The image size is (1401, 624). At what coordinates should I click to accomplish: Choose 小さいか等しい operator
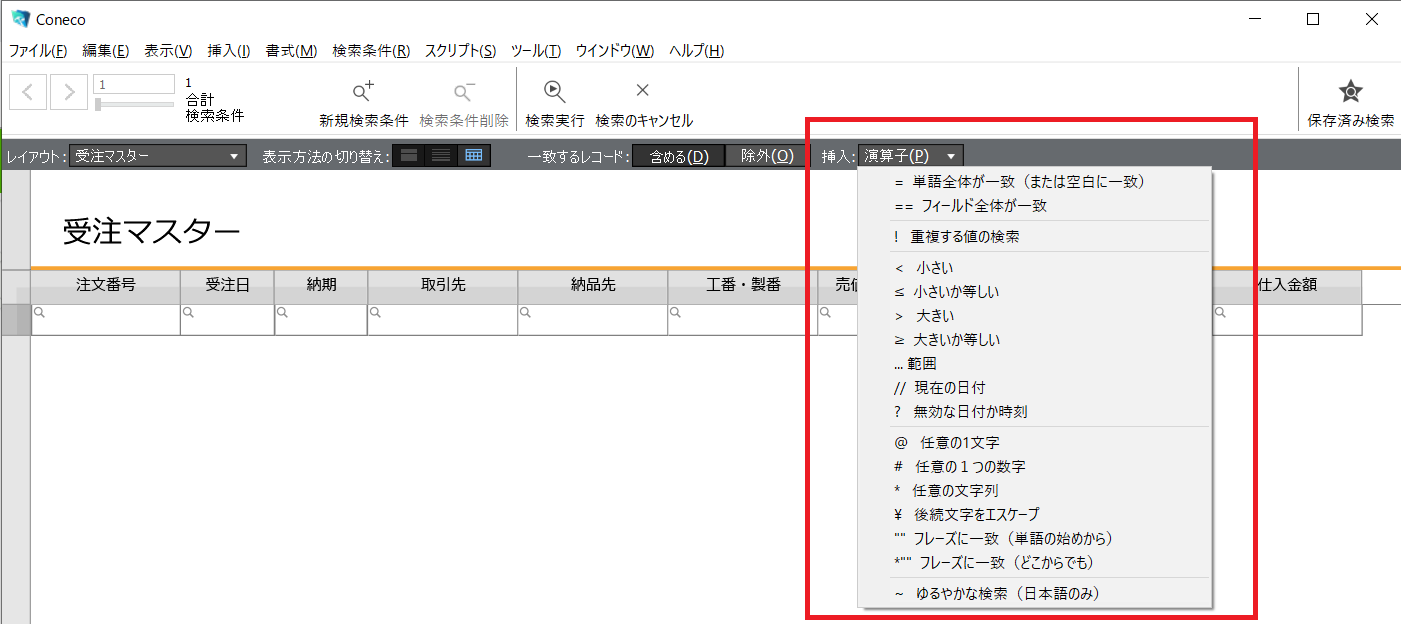click(1035, 292)
